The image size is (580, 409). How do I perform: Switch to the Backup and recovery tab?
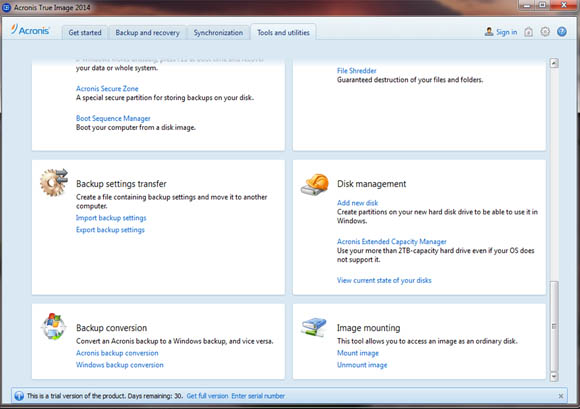[147, 33]
